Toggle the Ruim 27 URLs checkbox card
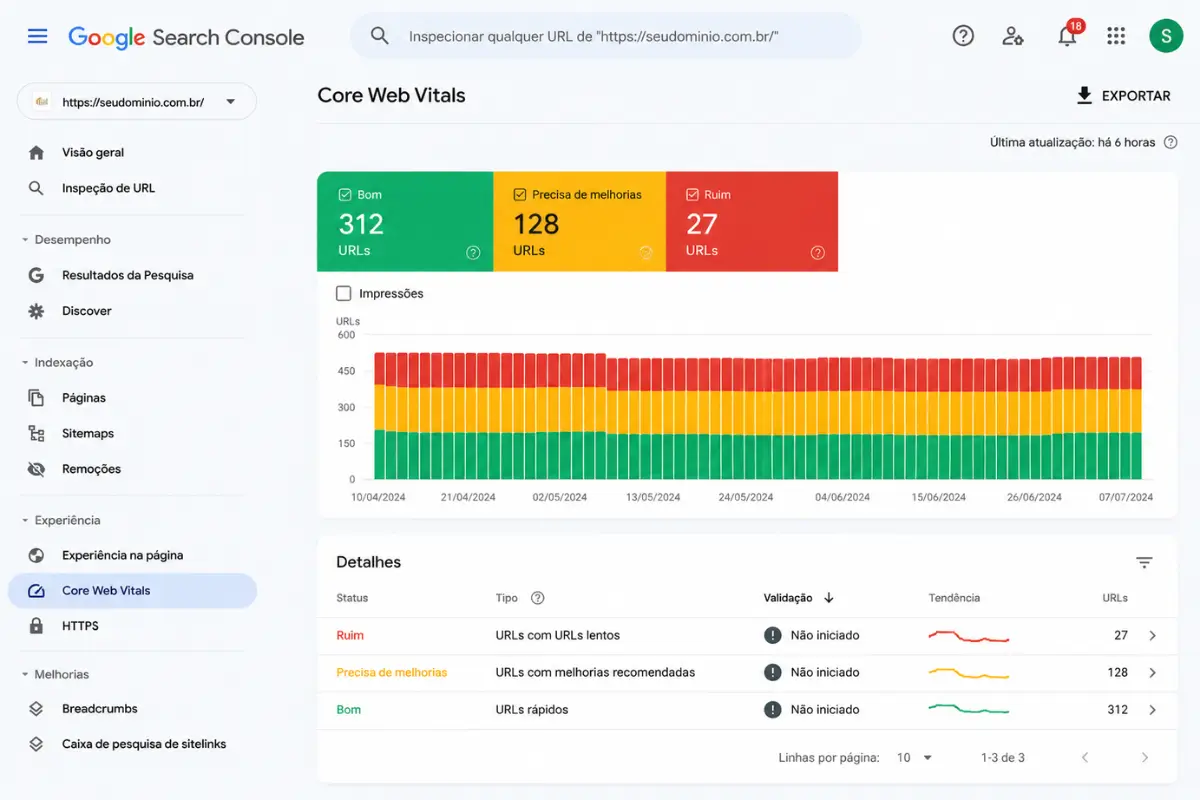Viewport: 1200px width, 800px height. 752,222
